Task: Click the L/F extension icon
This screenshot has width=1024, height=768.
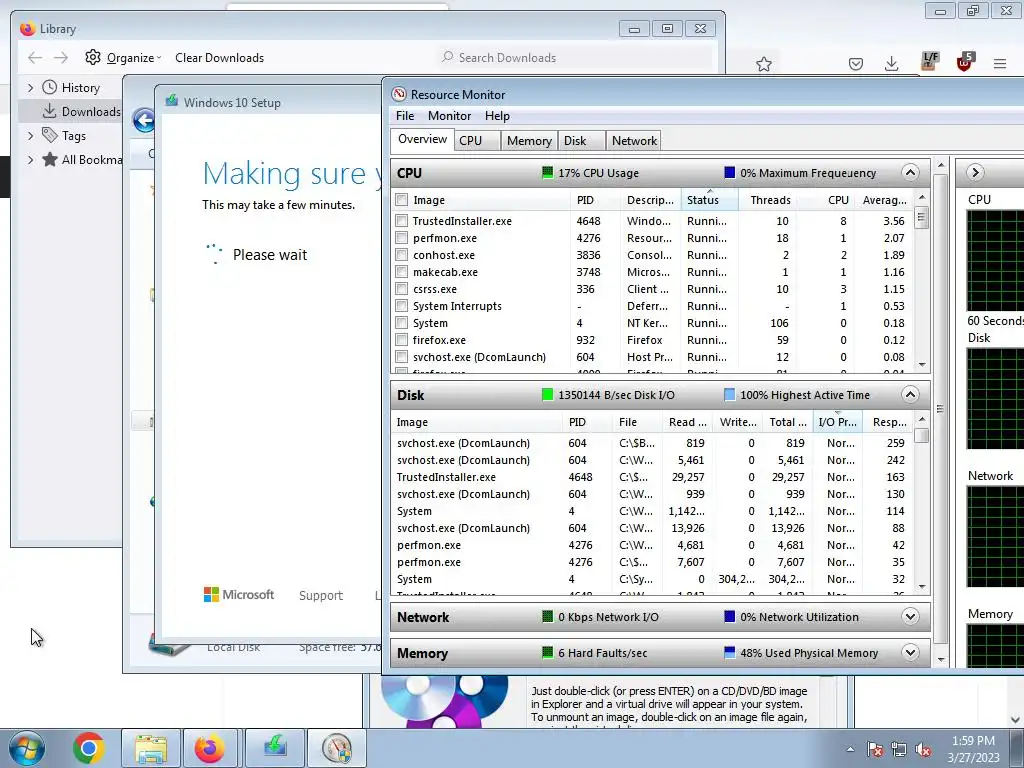Action: pyautogui.click(x=929, y=61)
